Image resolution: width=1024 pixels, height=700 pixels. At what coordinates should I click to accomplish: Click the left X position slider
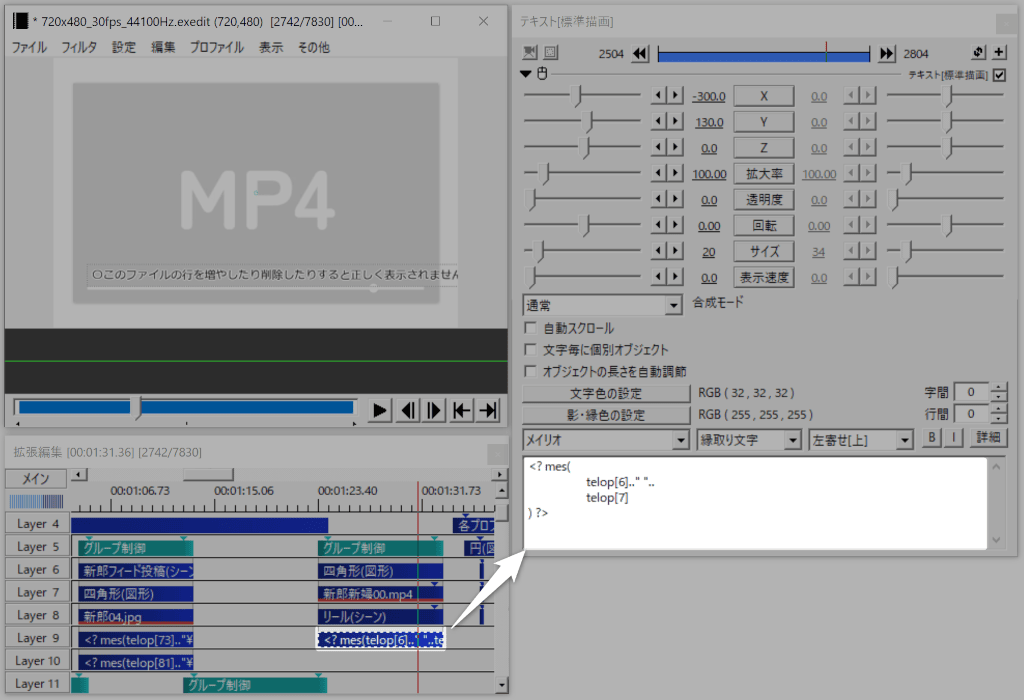pos(577,96)
